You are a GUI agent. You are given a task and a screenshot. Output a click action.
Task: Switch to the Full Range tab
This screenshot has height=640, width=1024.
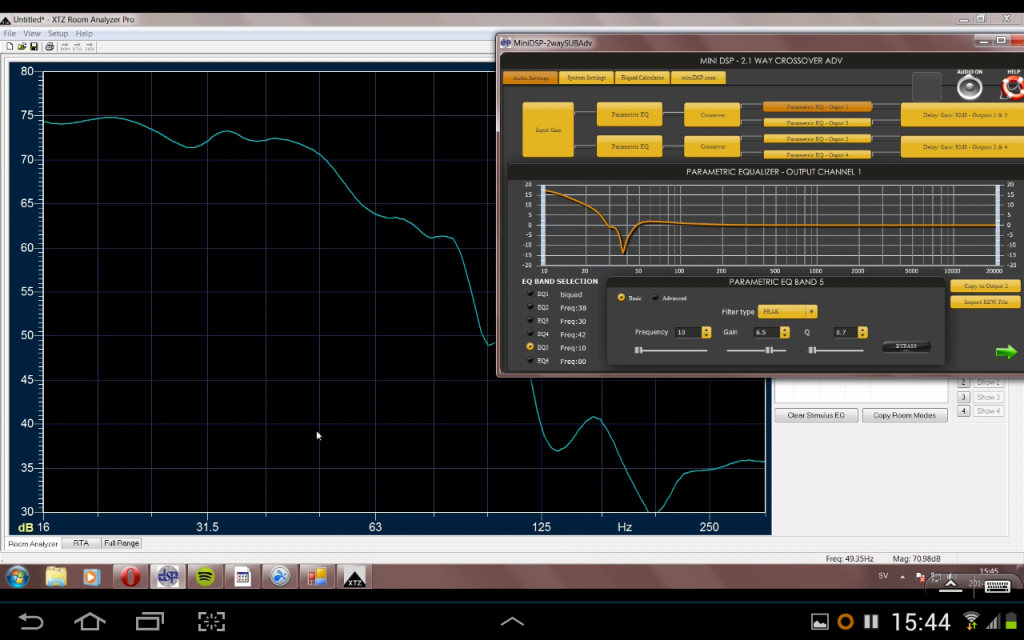tap(121, 543)
